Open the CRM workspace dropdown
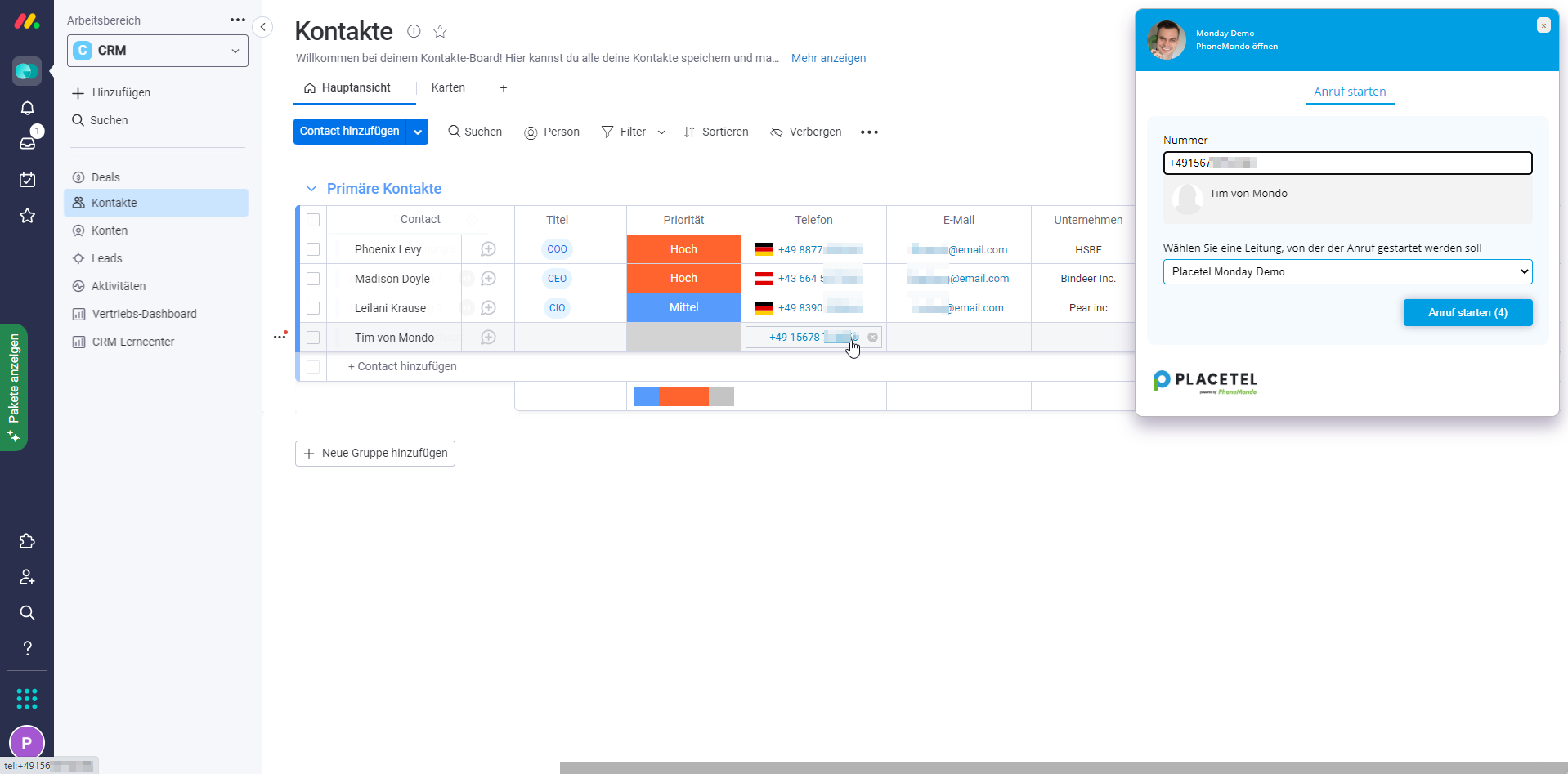This screenshot has height=774, width=1568. [x=158, y=51]
